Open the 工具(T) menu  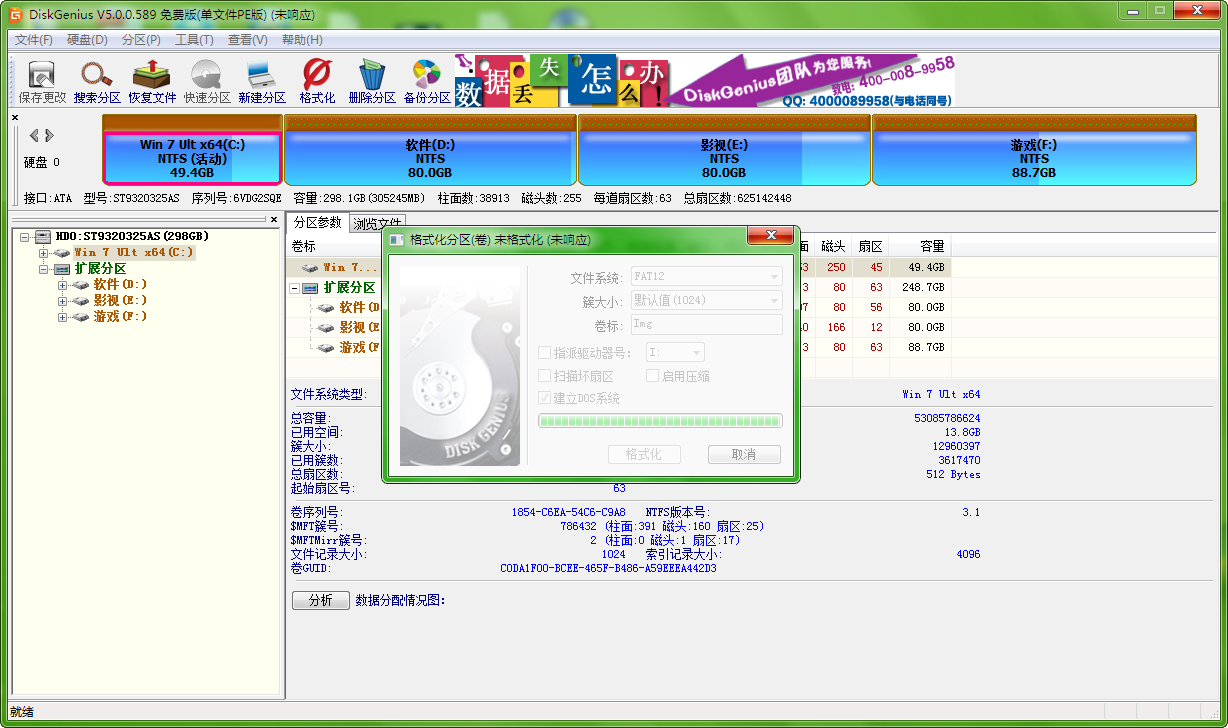[194, 40]
